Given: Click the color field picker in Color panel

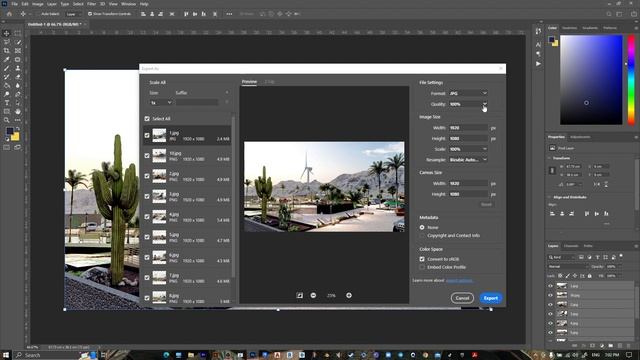Looking at the screenshot, I should click(591, 80).
